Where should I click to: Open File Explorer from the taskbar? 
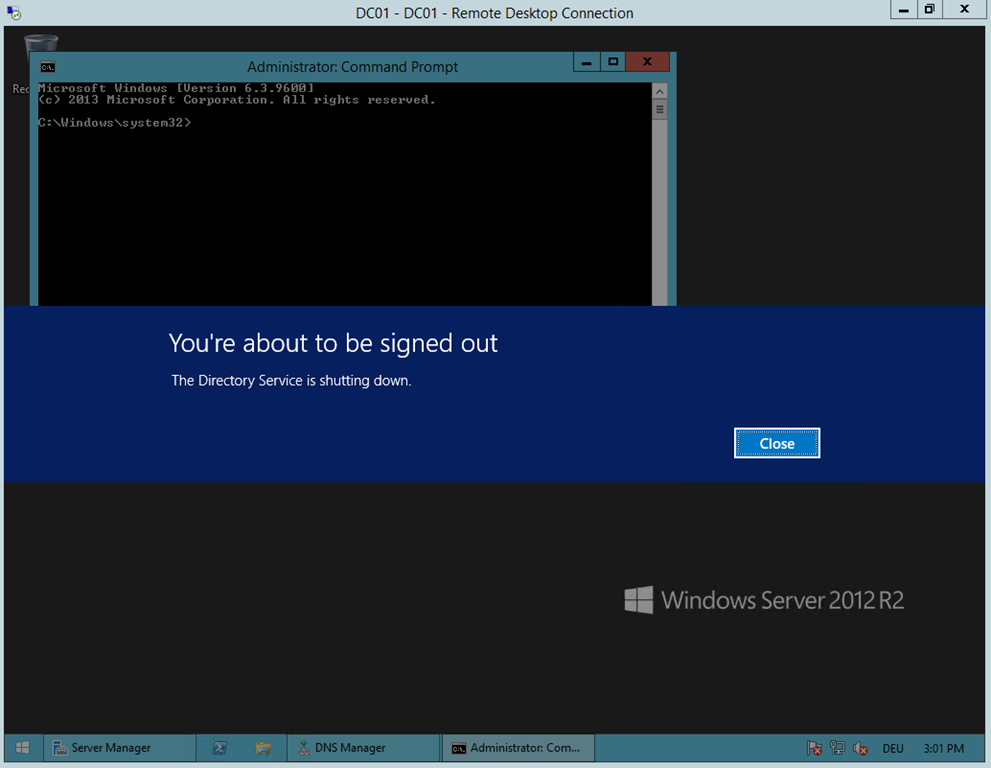(x=263, y=748)
